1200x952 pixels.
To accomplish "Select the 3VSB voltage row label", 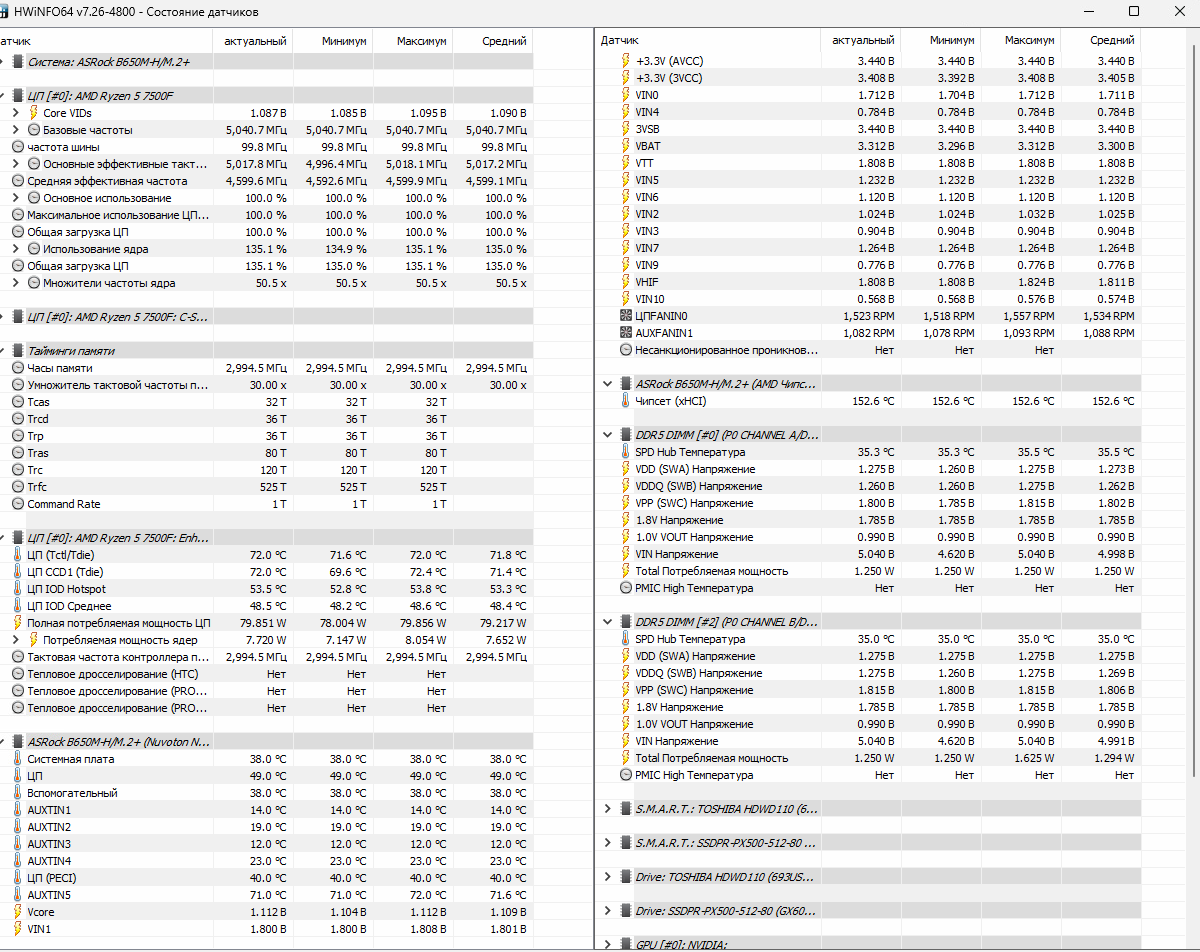I will coord(647,129).
